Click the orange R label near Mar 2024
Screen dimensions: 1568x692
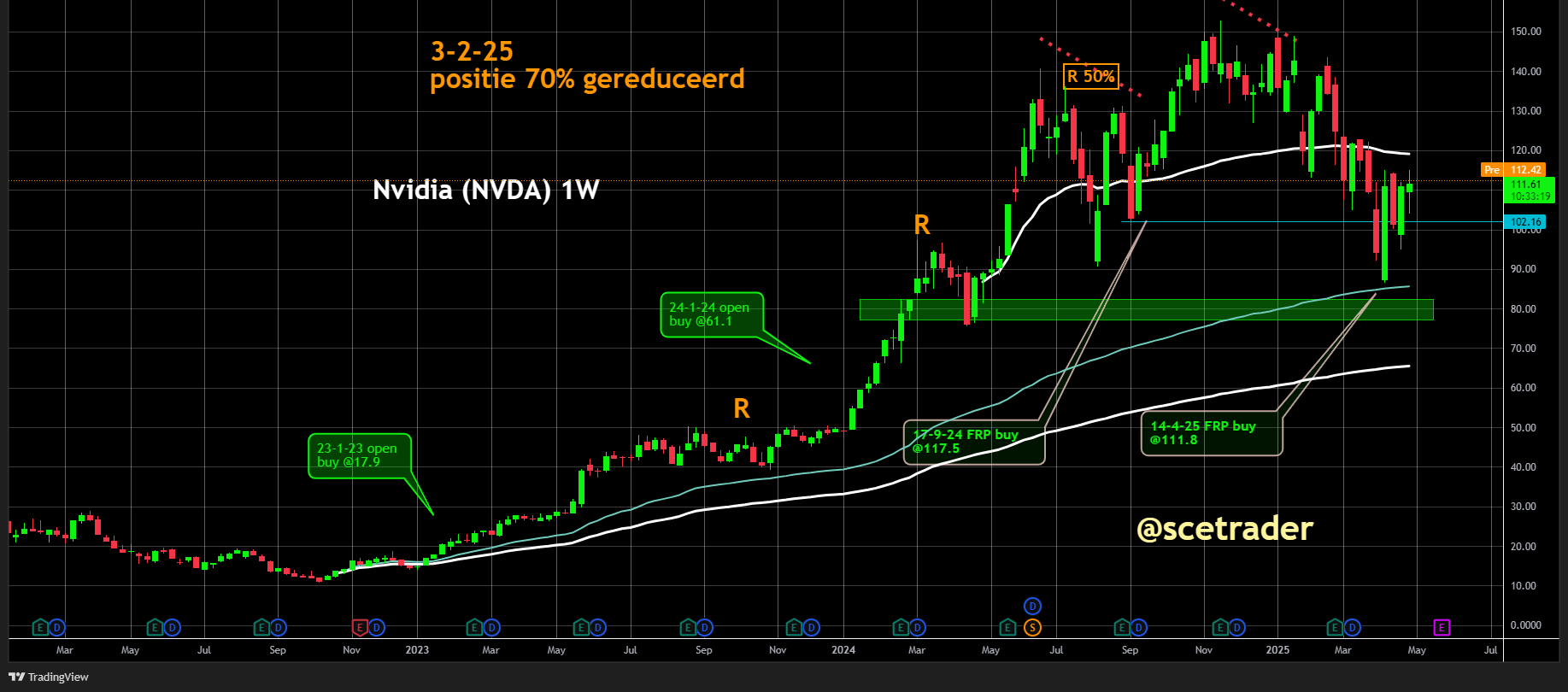pos(922,225)
